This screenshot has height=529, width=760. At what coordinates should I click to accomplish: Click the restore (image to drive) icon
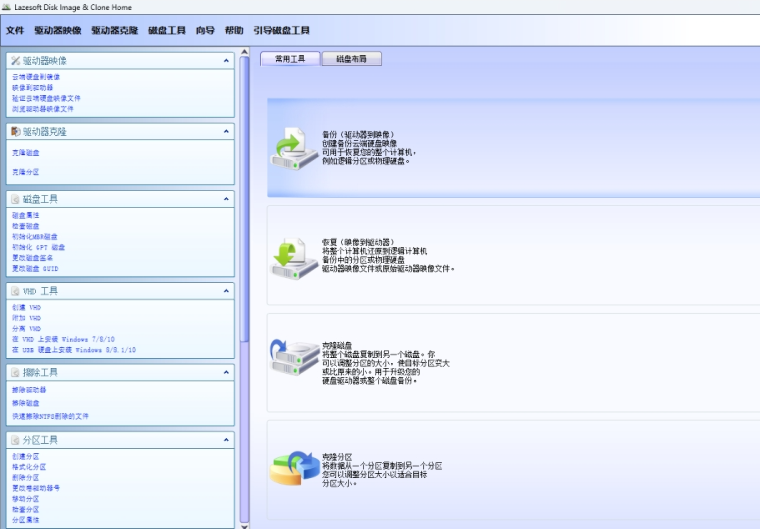[294, 258]
